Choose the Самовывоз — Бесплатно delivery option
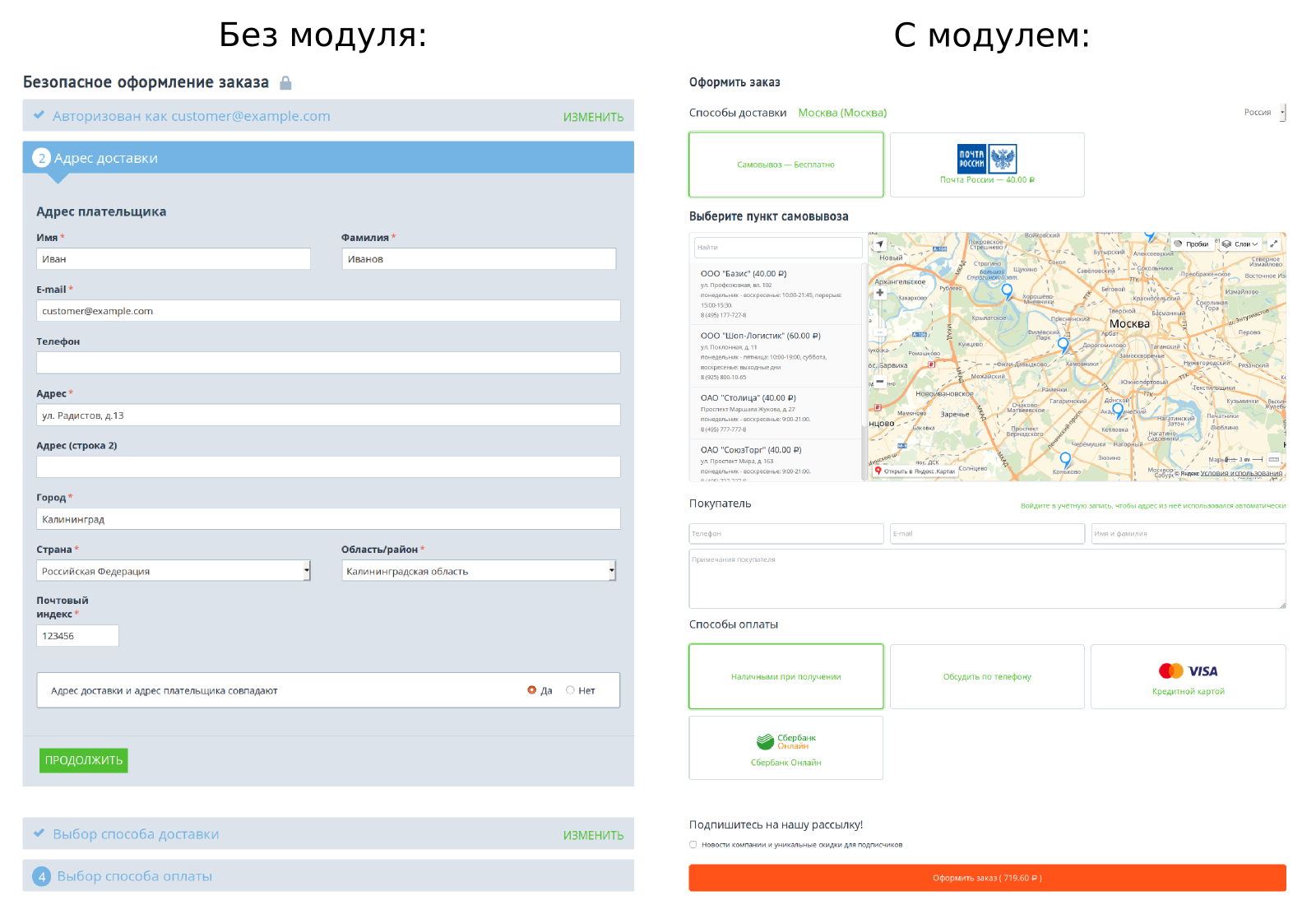This screenshot has height=905, width=1316. pos(785,165)
